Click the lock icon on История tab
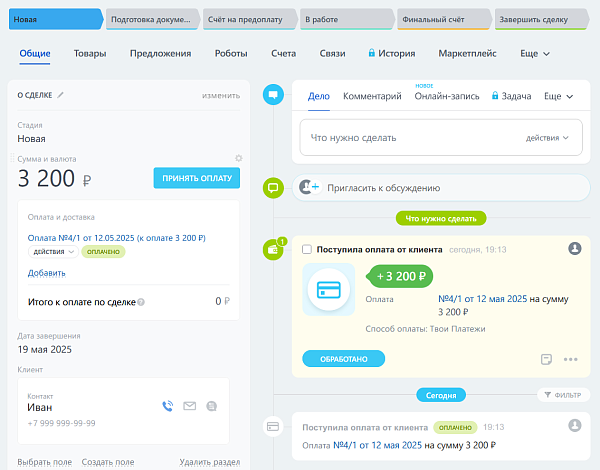 point(371,53)
